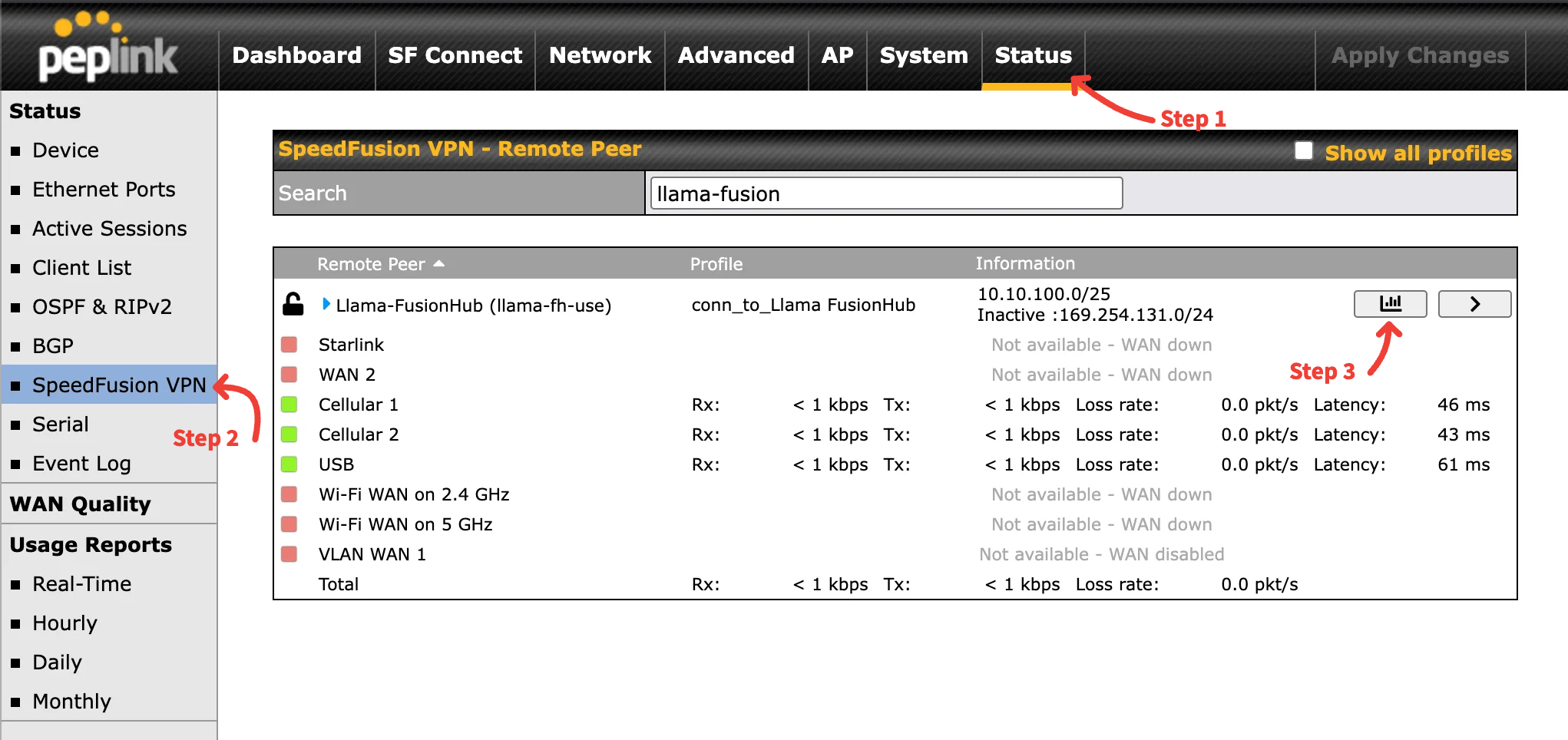1568x740 pixels.
Task: Click red status square for Wi-Fi WAN 2.4 GHz
Action: click(x=289, y=494)
